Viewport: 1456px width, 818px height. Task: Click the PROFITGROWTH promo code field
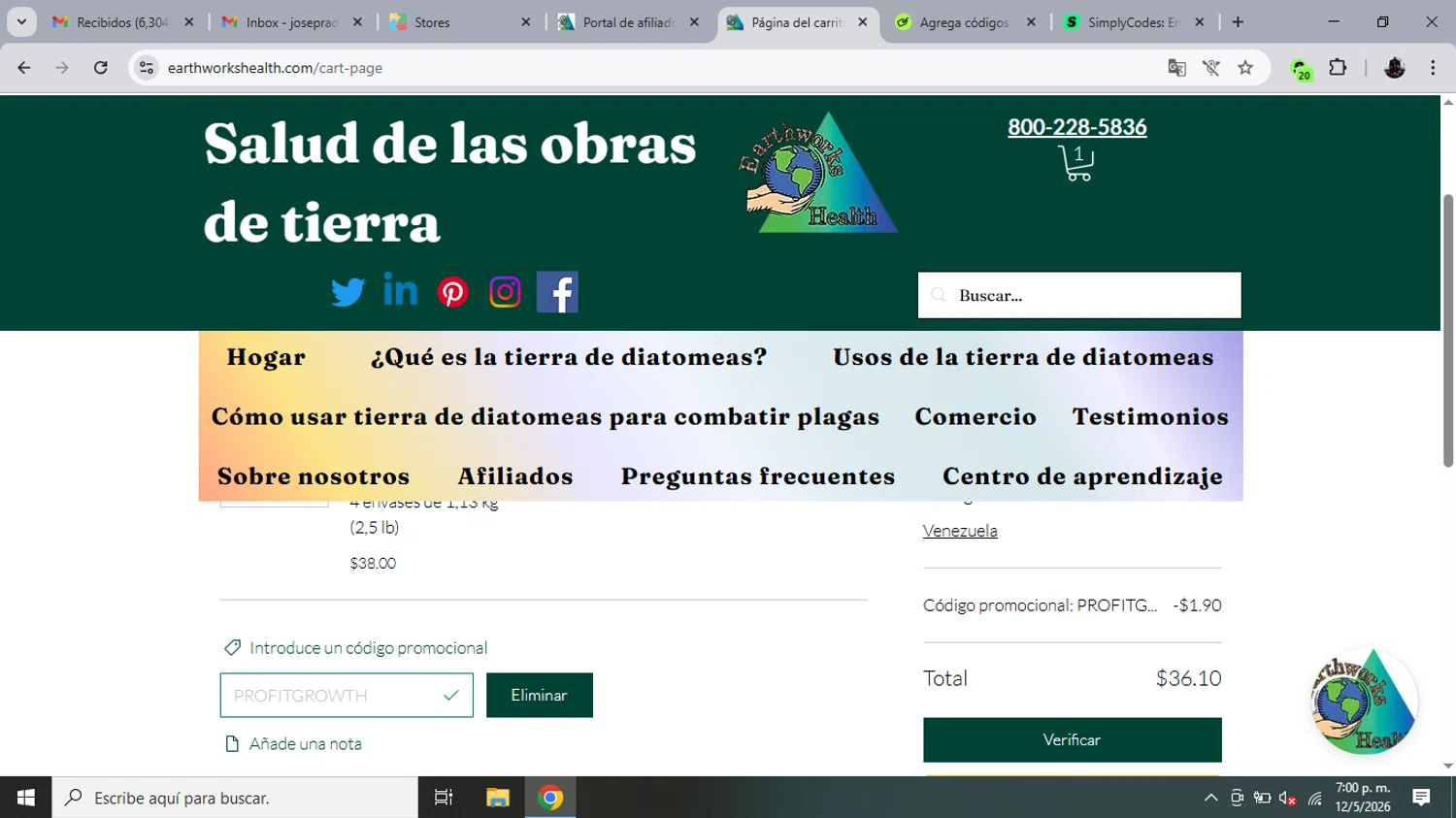[347, 695]
